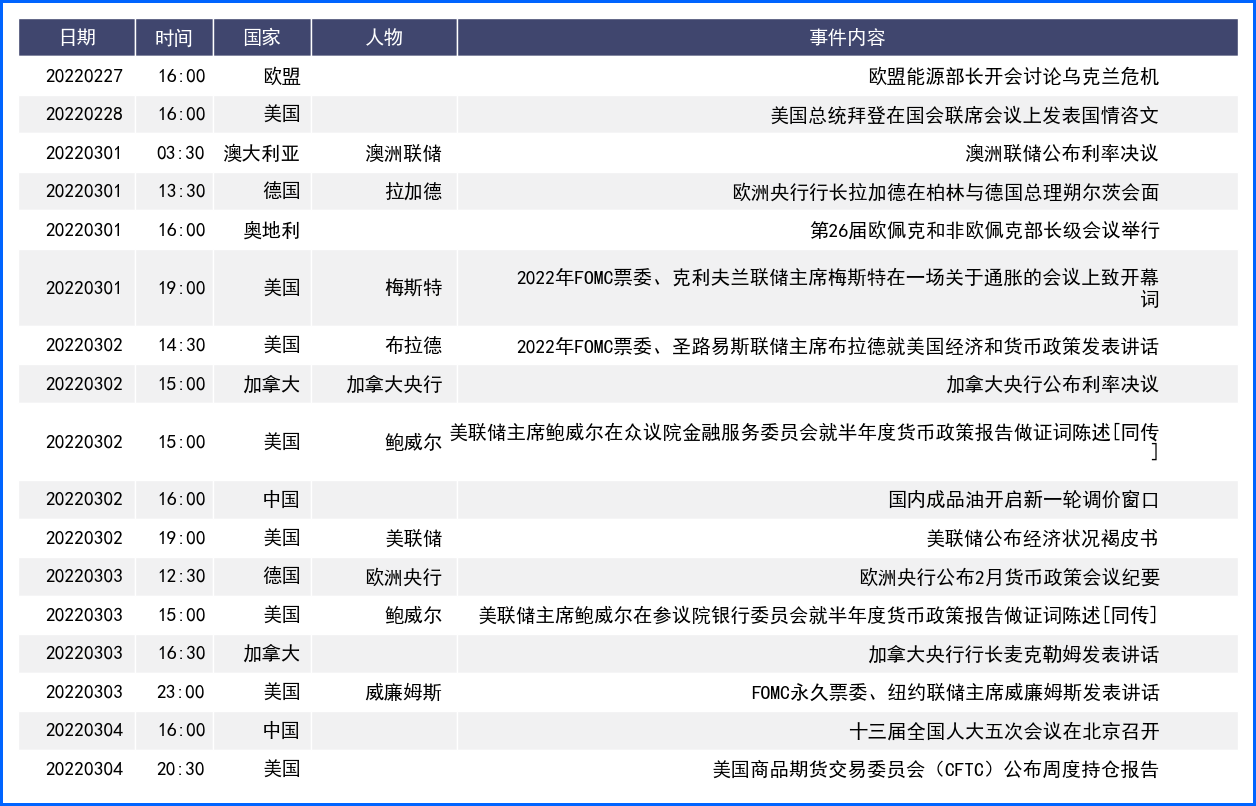This screenshot has width=1256, height=806.
Task: Click 威廉姆斯 in the 人物 column
Action: [x=404, y=692]
